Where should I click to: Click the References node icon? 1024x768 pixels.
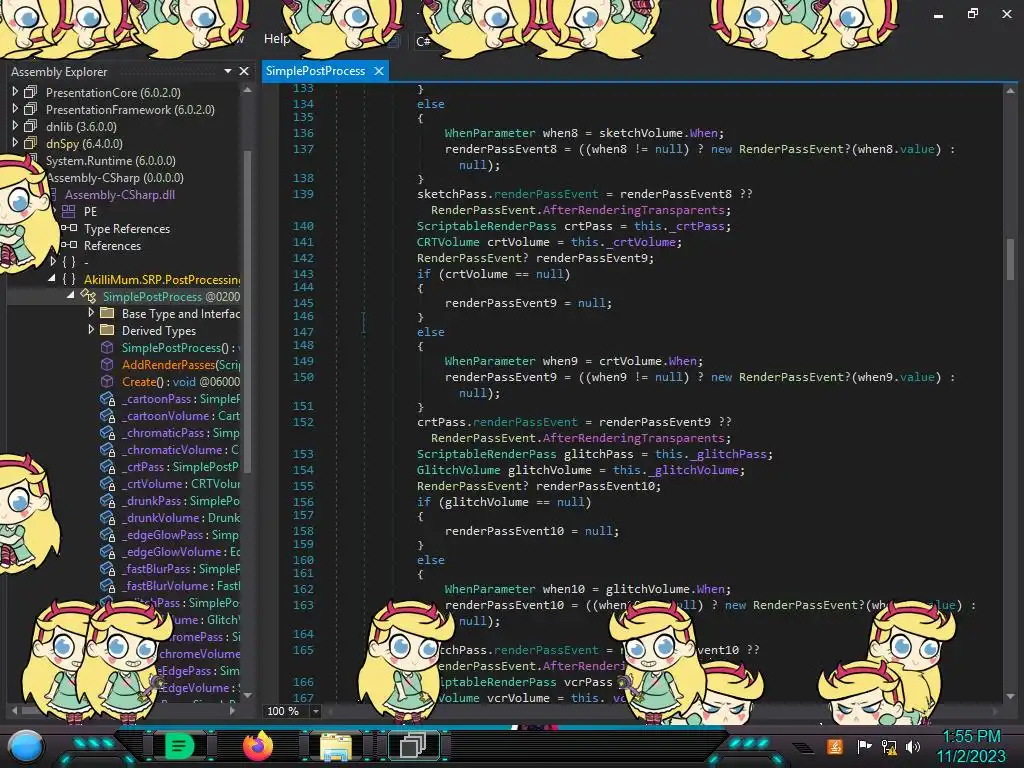[69, 245]
